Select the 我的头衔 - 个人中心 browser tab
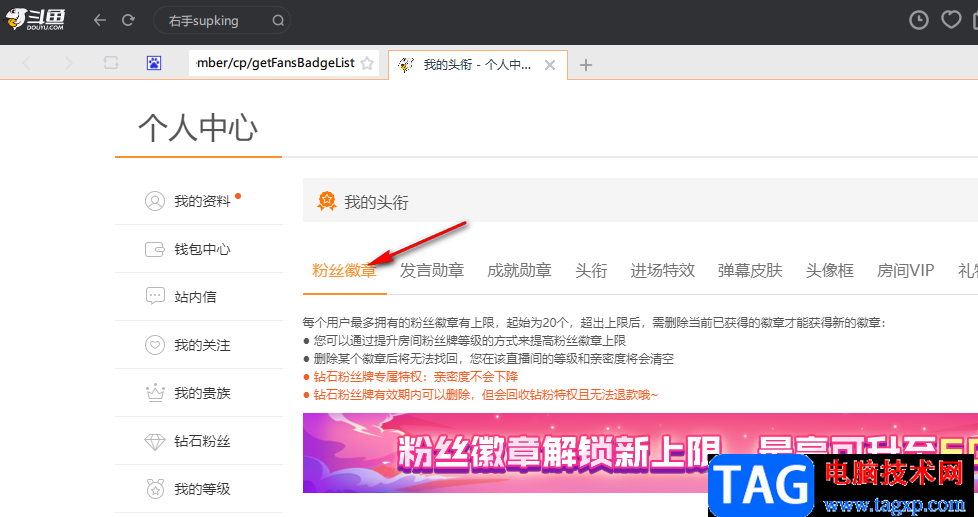978x517 pixels. [478, 65]
